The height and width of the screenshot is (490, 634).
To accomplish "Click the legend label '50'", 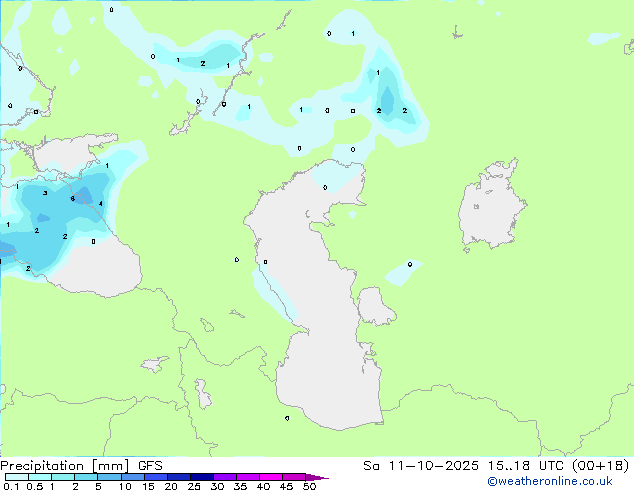I will (x=309, y=486).
